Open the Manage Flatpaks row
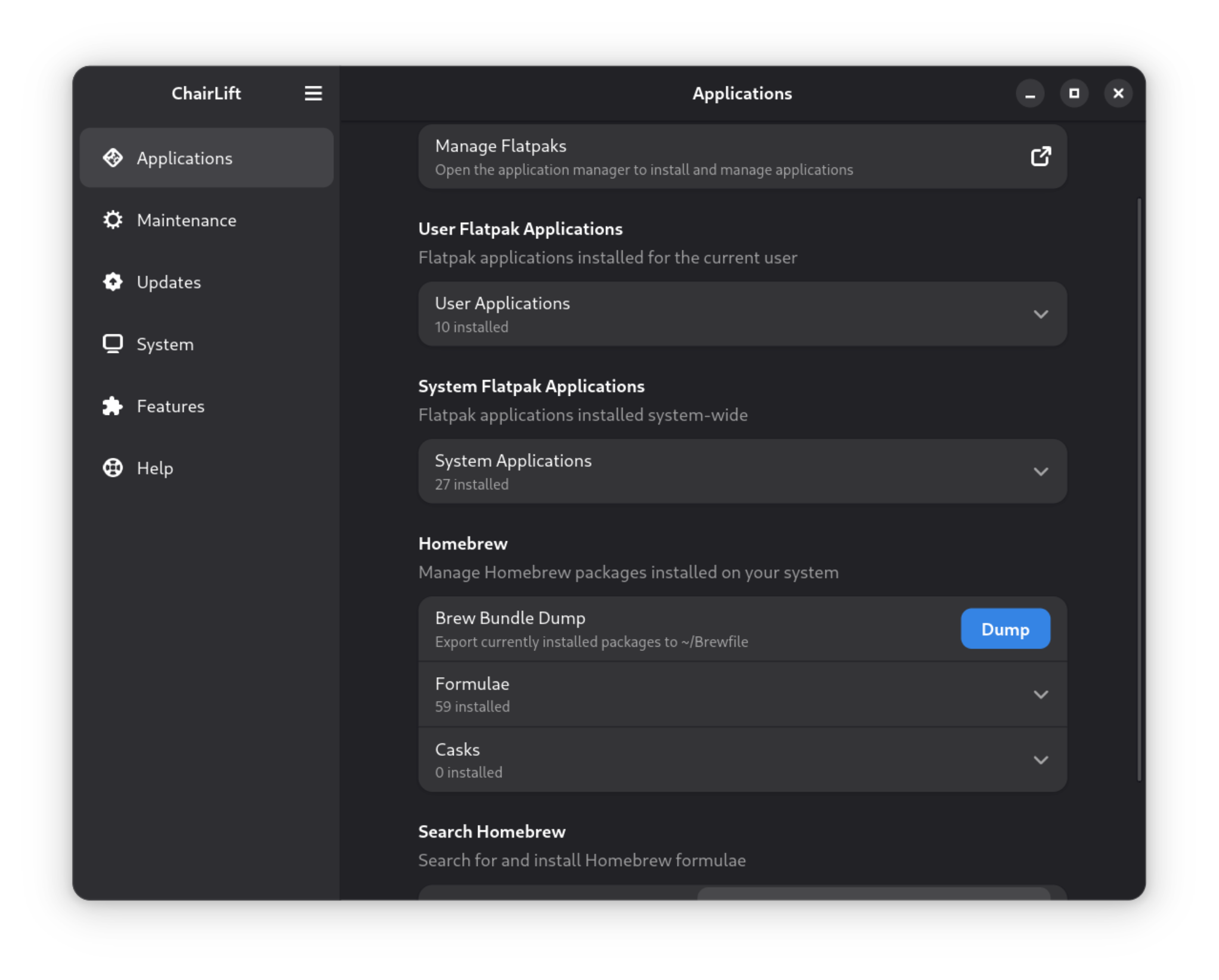Viewport: 1219px width, 980px height. click(x=742, y=157)
